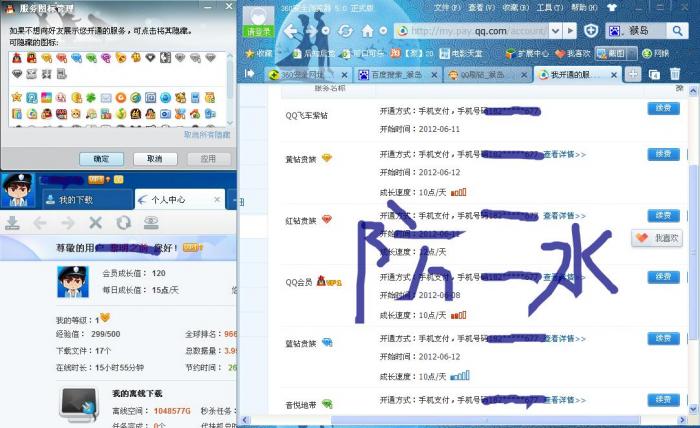700x428 pixels.
Task: Confirm with 确定 in 服务图标管理 dialog
Action: pyautogui.click(x=101, y=159)
